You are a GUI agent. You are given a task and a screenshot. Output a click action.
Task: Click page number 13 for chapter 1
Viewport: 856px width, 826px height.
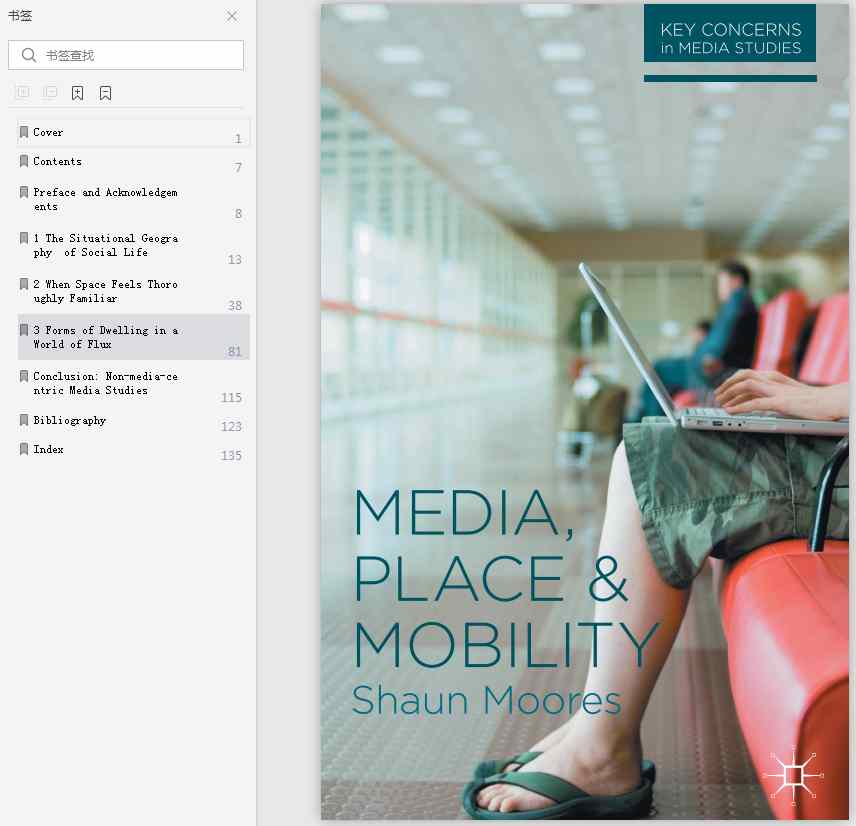click(x=235, y=259)
